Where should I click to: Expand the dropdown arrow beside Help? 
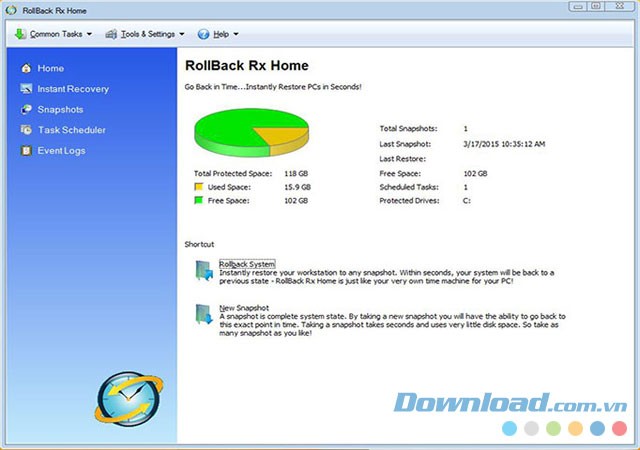(x=236, y=34)
